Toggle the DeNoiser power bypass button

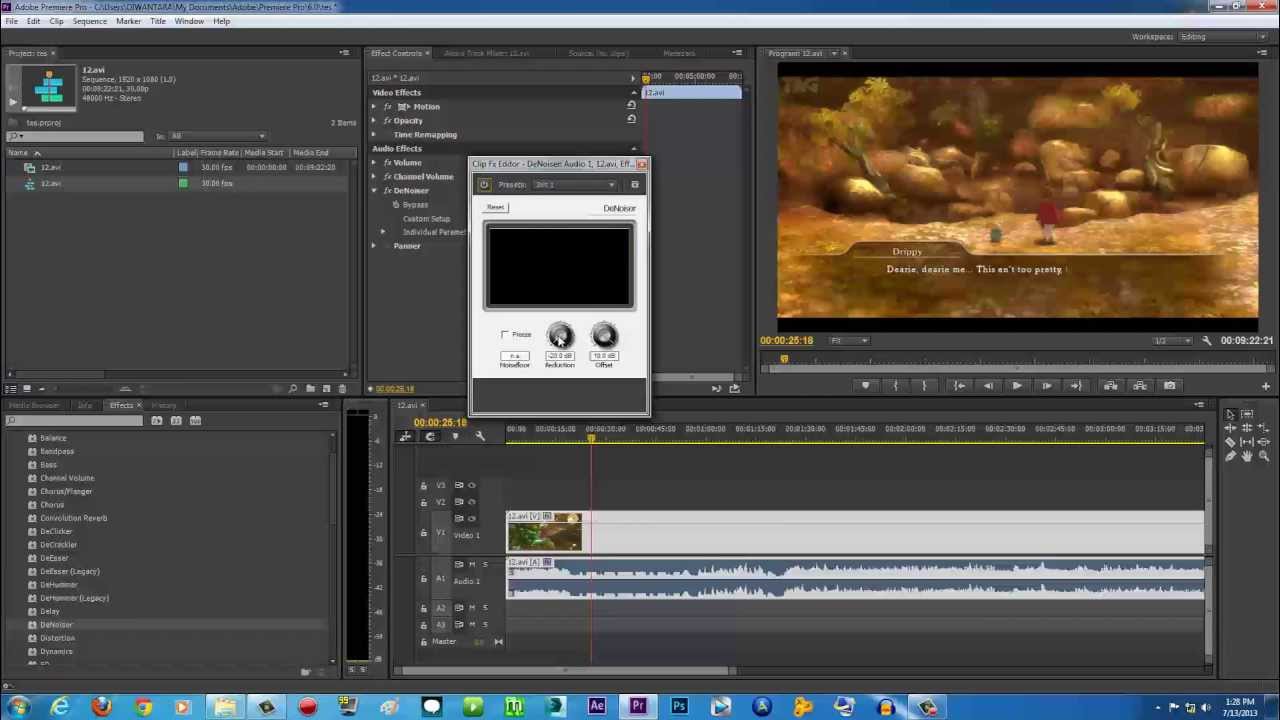pos(484,184)
